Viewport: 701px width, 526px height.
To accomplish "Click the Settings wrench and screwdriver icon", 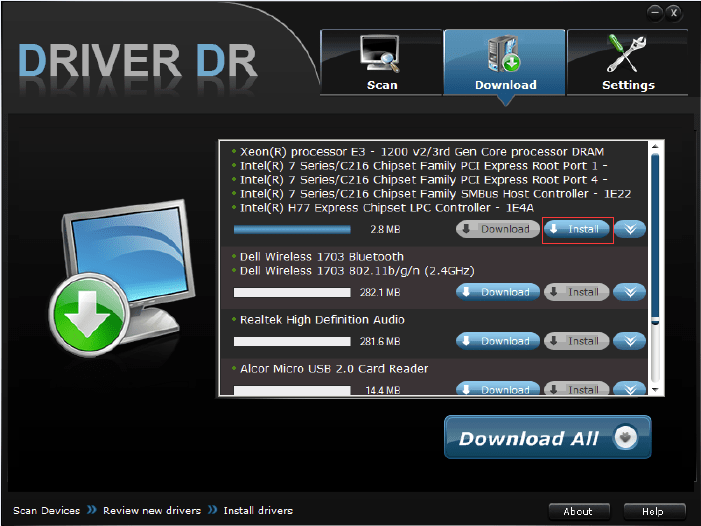I will pos(628,53).
